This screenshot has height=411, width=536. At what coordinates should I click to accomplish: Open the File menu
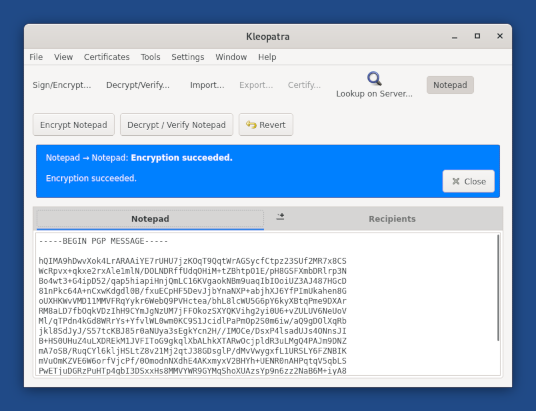coord(36,57)
